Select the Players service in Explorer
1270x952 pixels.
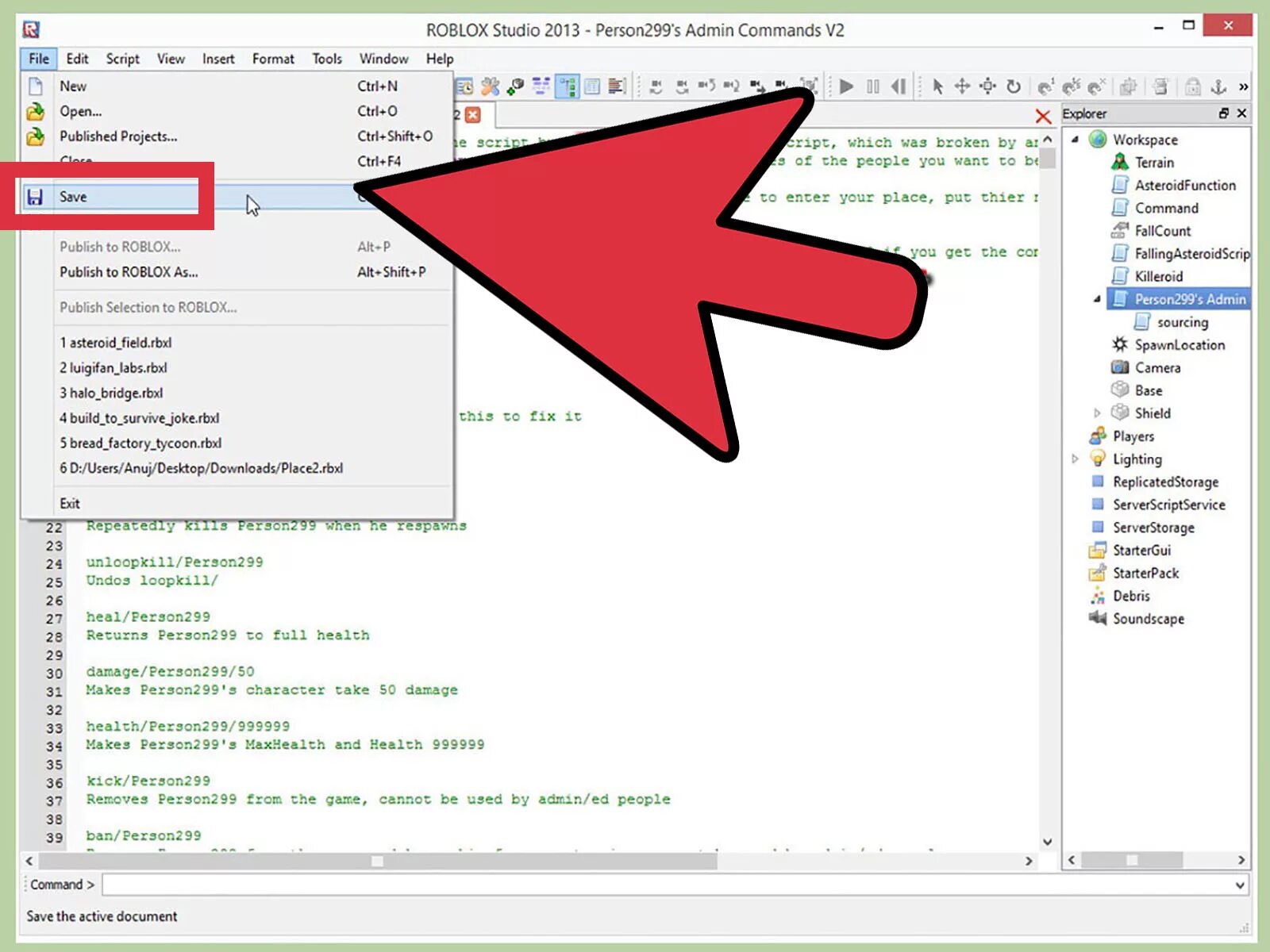click(1133, 436)
